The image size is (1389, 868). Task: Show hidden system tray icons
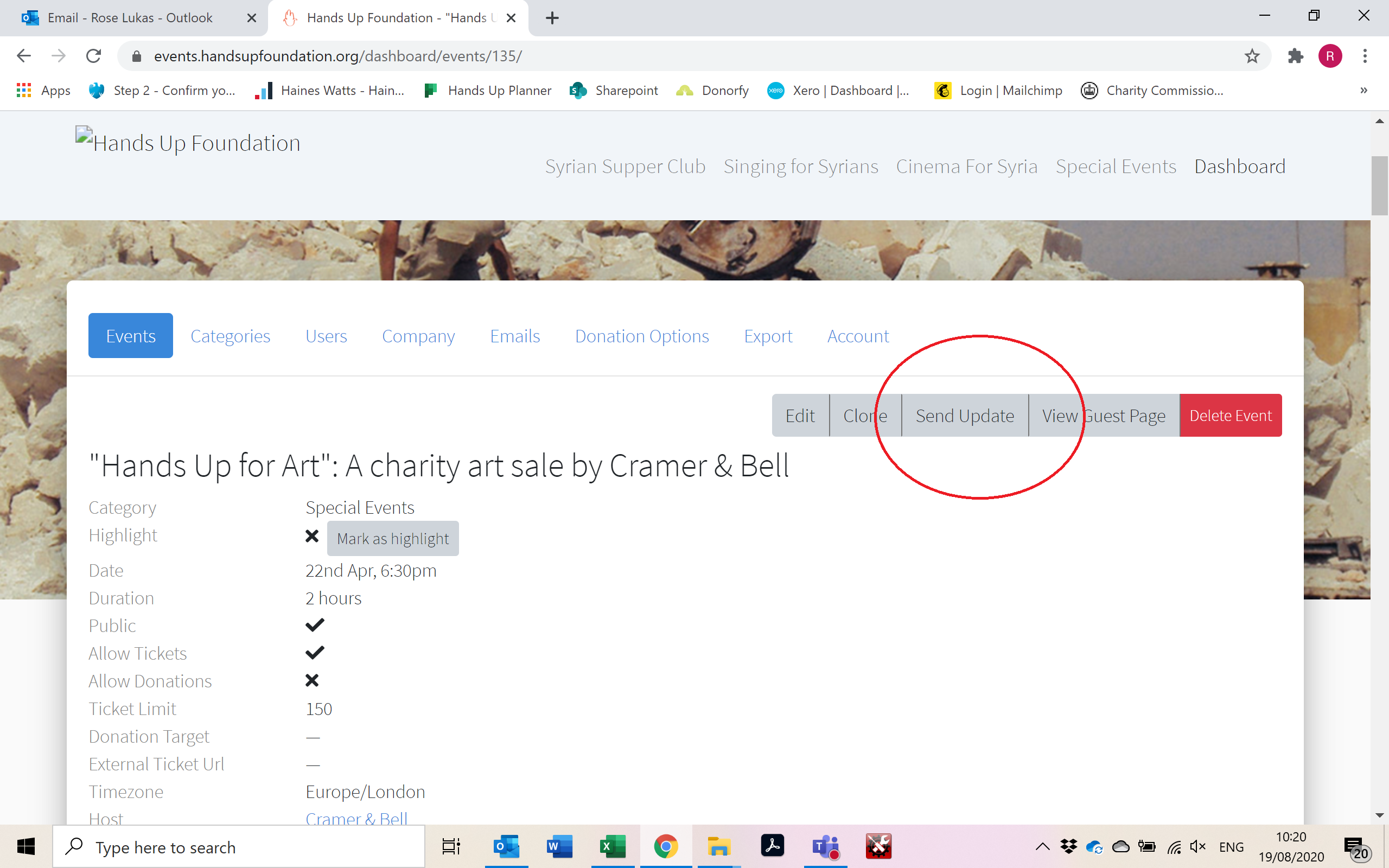1042,847
